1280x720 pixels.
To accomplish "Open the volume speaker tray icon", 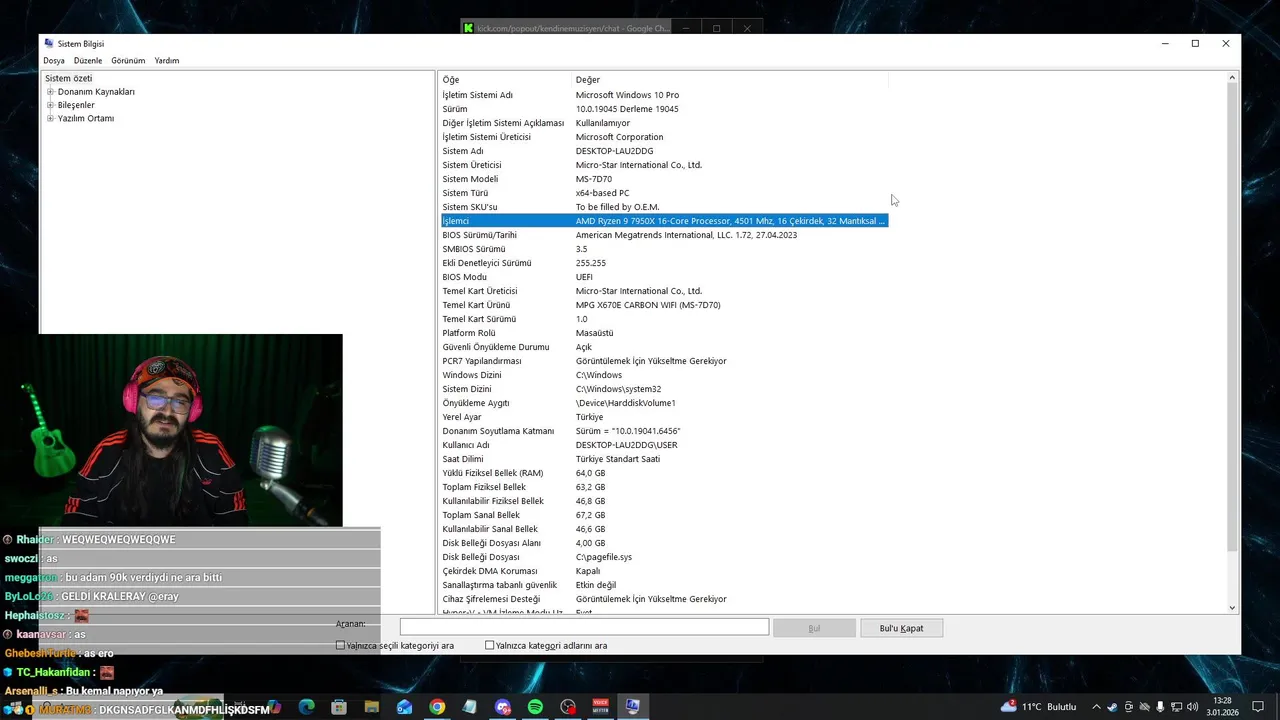I will (1192, 707).
